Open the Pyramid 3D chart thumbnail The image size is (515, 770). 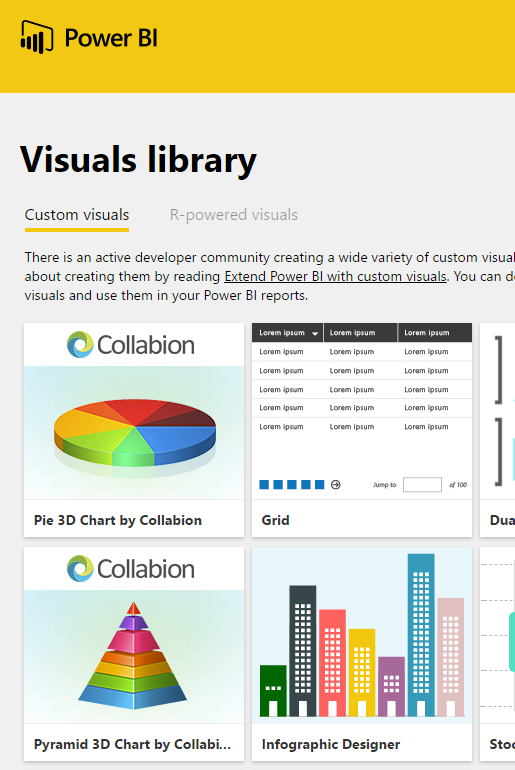(x=134, y=657)
